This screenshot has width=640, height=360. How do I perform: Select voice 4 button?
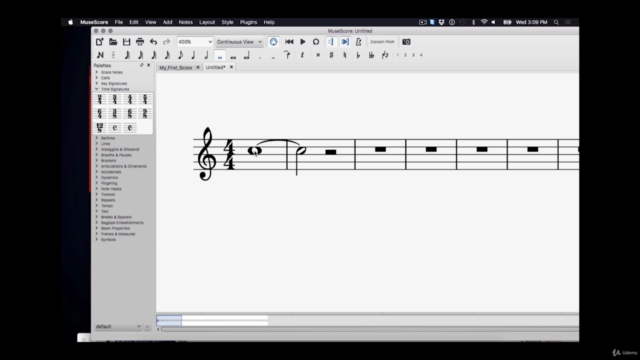tap(421, 55)
